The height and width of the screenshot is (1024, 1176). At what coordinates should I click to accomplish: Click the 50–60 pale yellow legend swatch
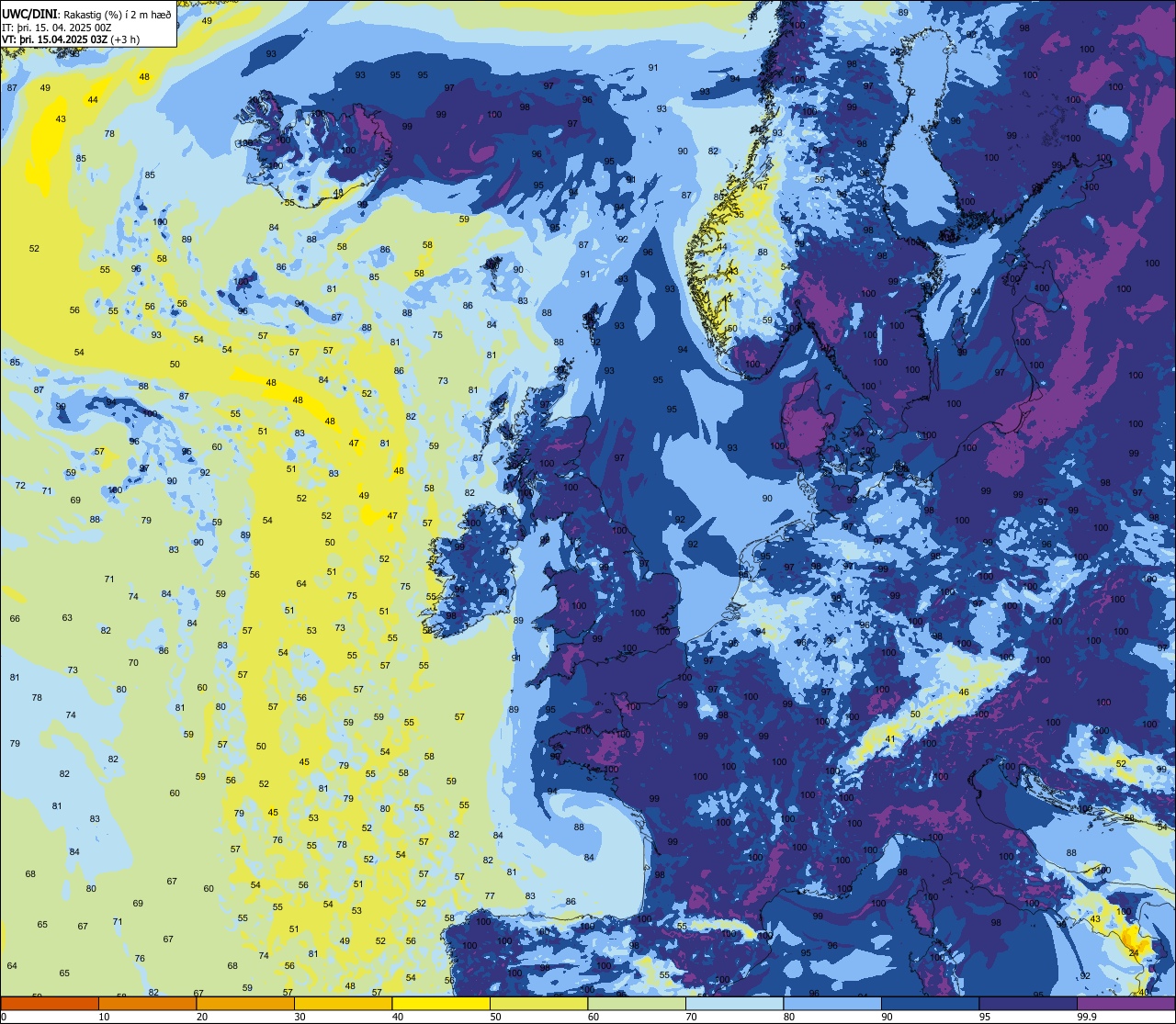(x=538, y=1003)
